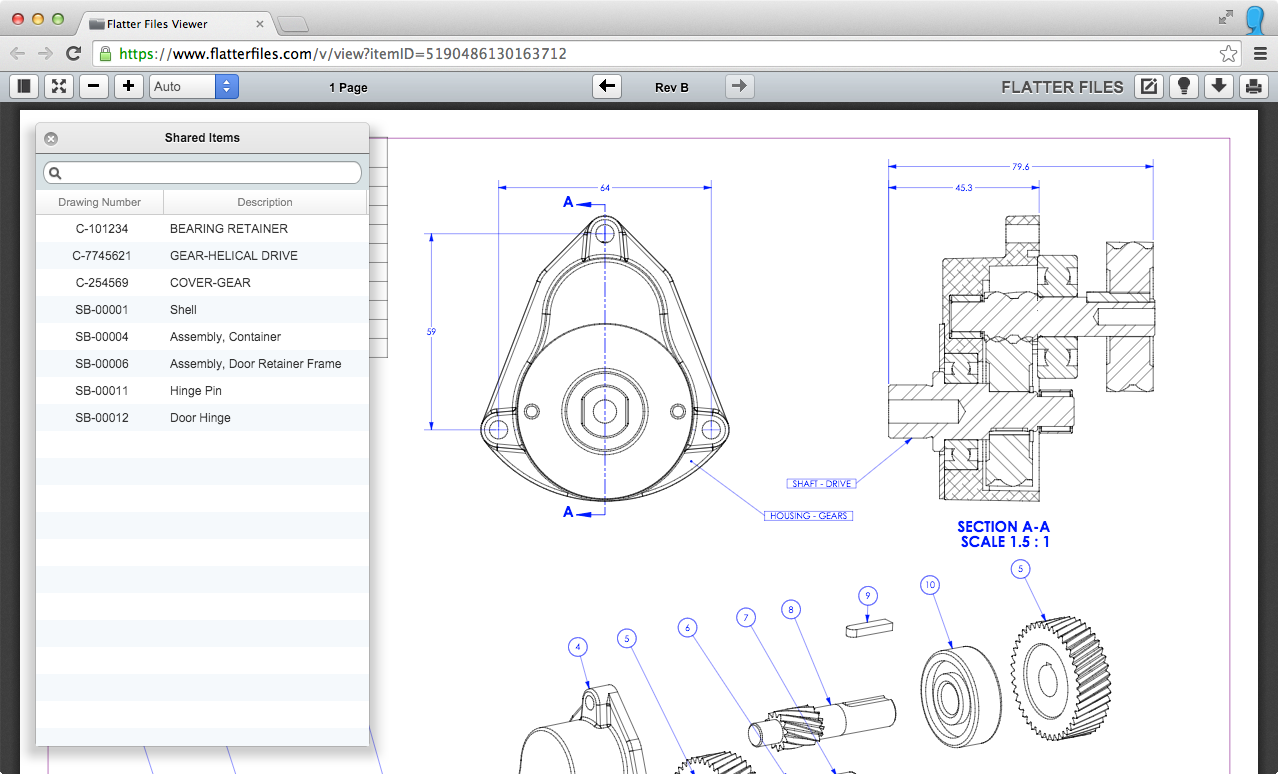Click balloon number 7 in drawing

pyautogui.click(x=745, y=617)
